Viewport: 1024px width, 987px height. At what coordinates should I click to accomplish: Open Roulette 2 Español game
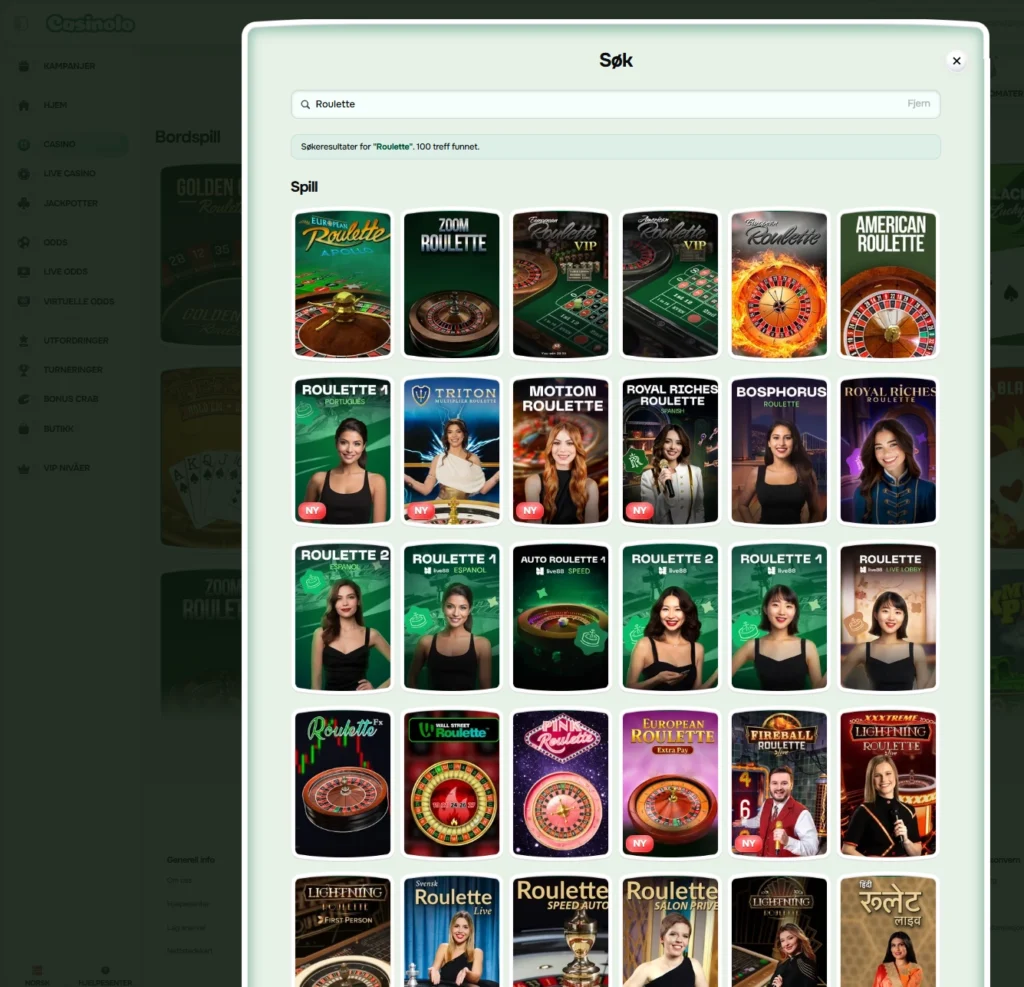point(343,617)
